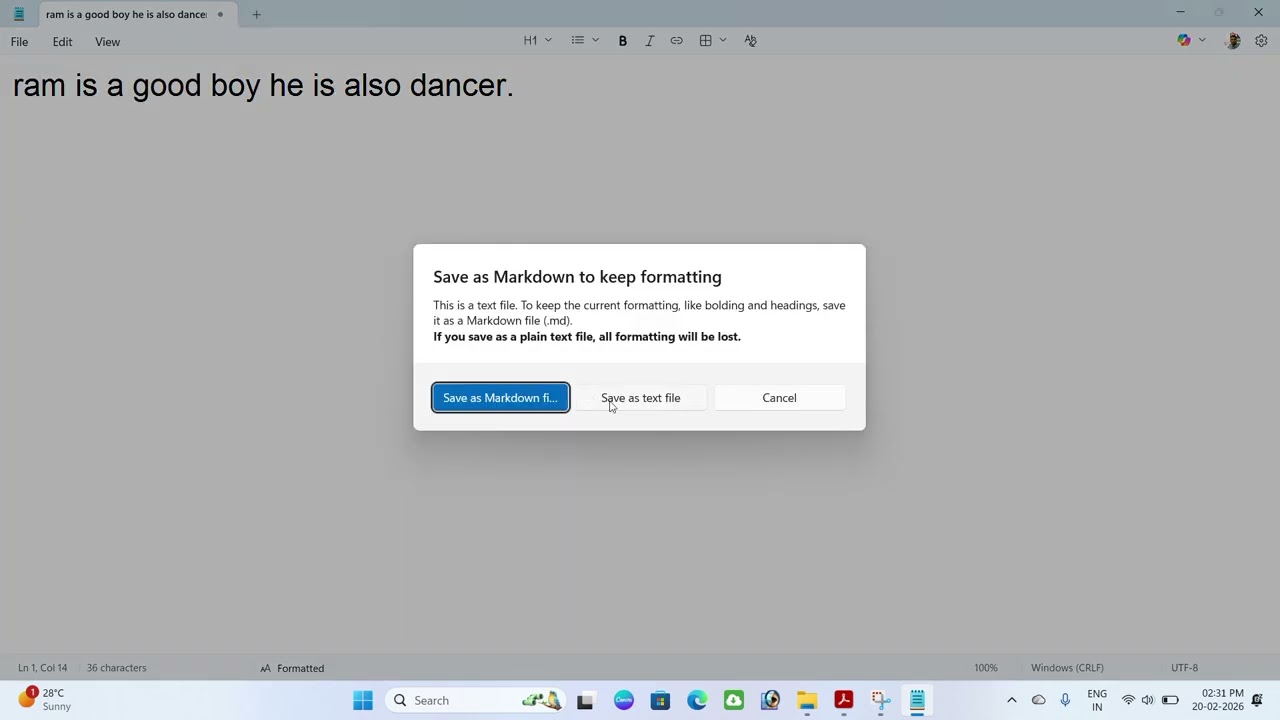
Task: Expand the list style dropdown arrow
Action: point(595,41)
